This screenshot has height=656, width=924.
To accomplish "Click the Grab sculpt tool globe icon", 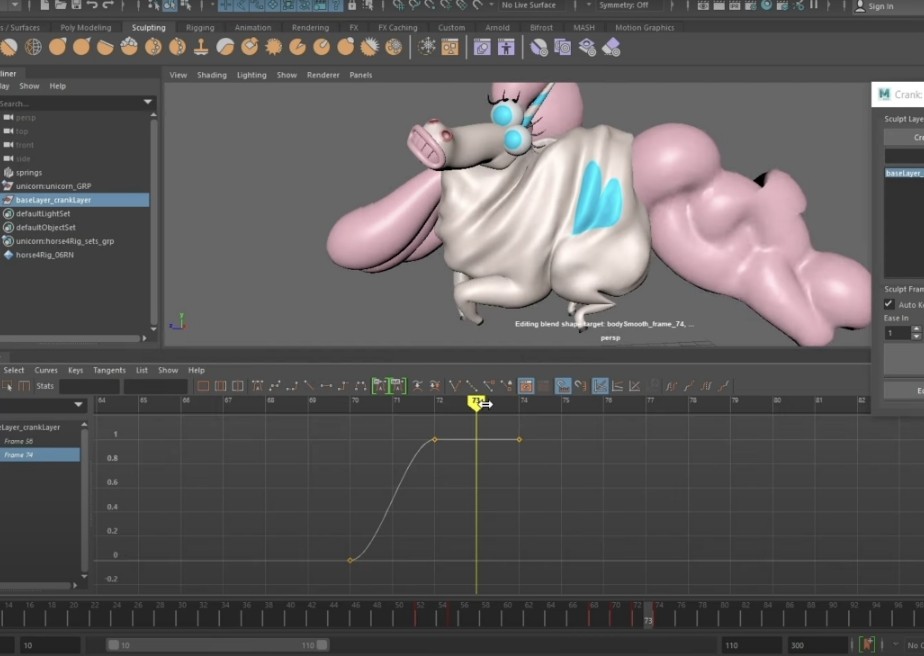I will [x=33, y=47].
